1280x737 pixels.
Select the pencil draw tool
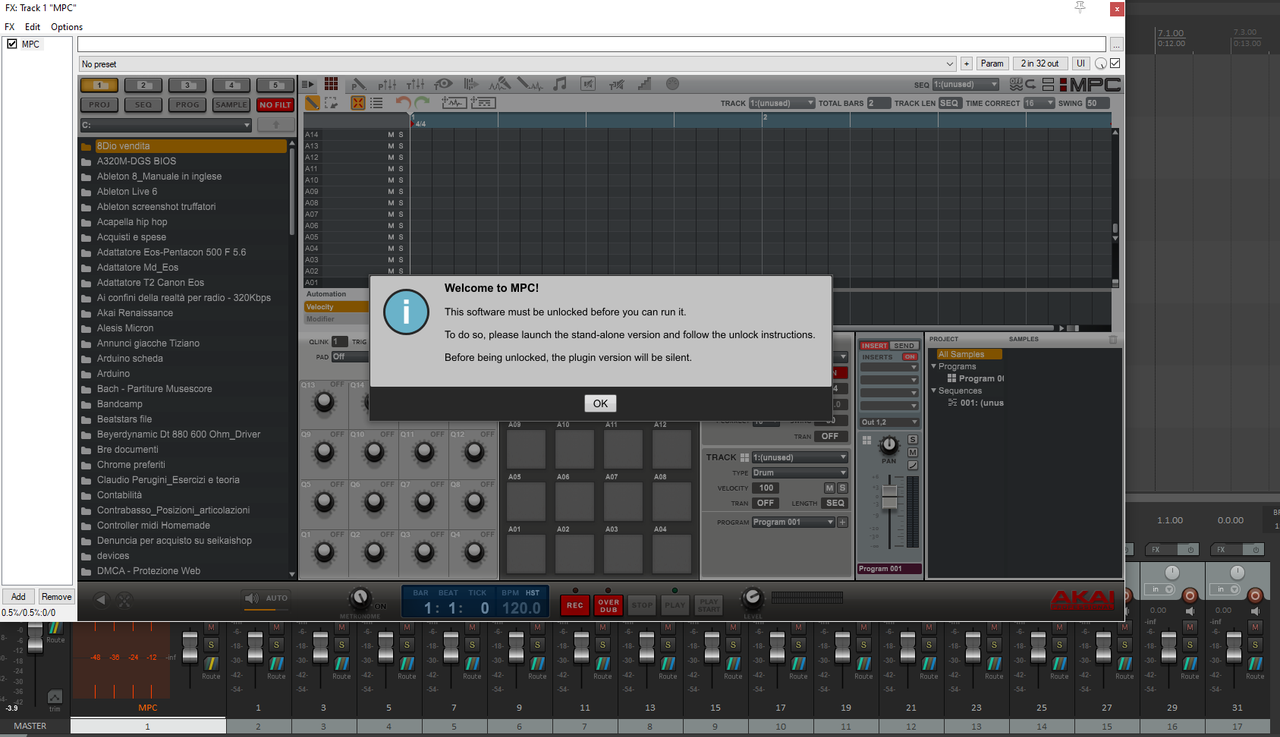click(x=312, y=103)
